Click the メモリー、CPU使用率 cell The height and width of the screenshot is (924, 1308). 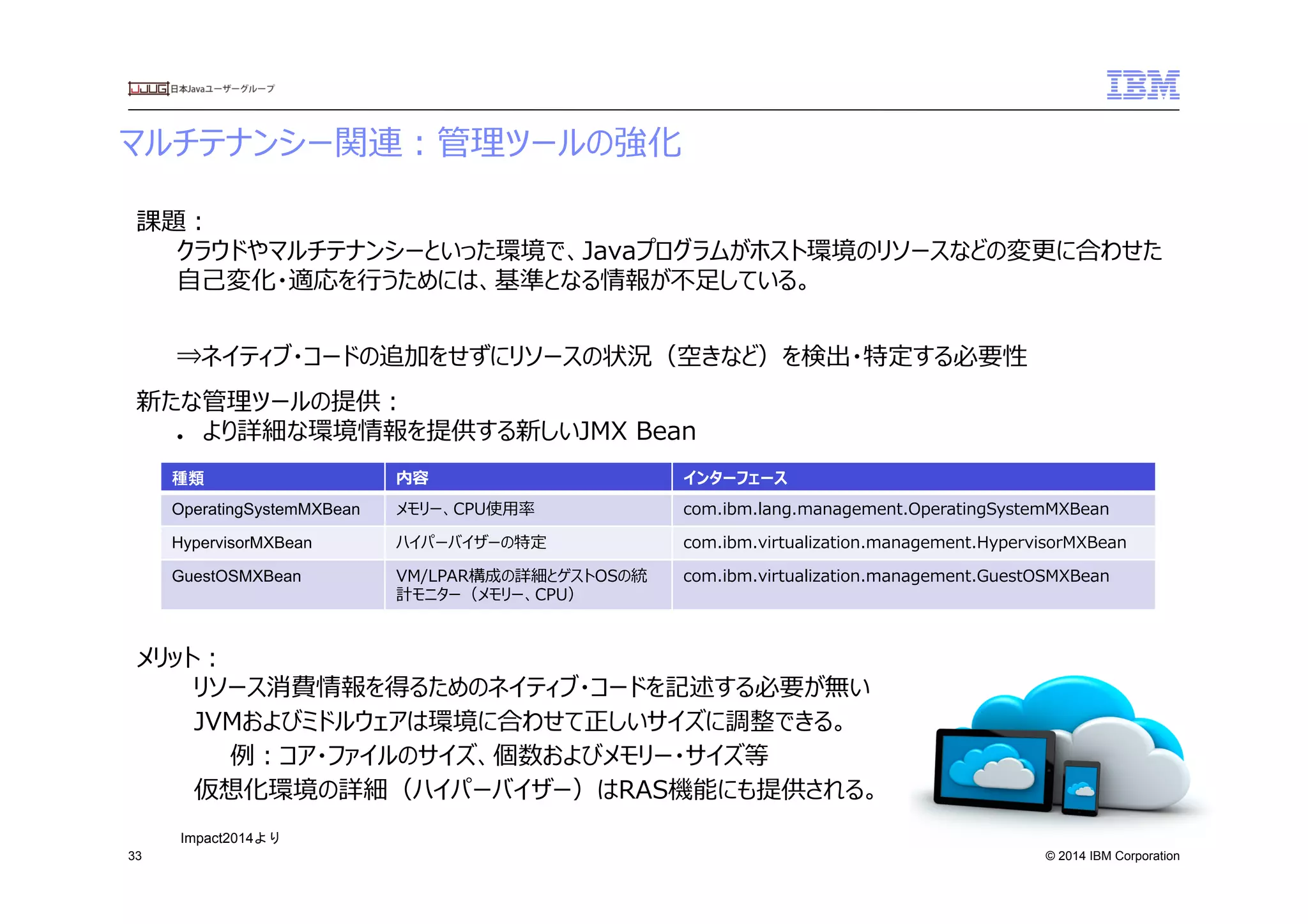click(528, 510)
